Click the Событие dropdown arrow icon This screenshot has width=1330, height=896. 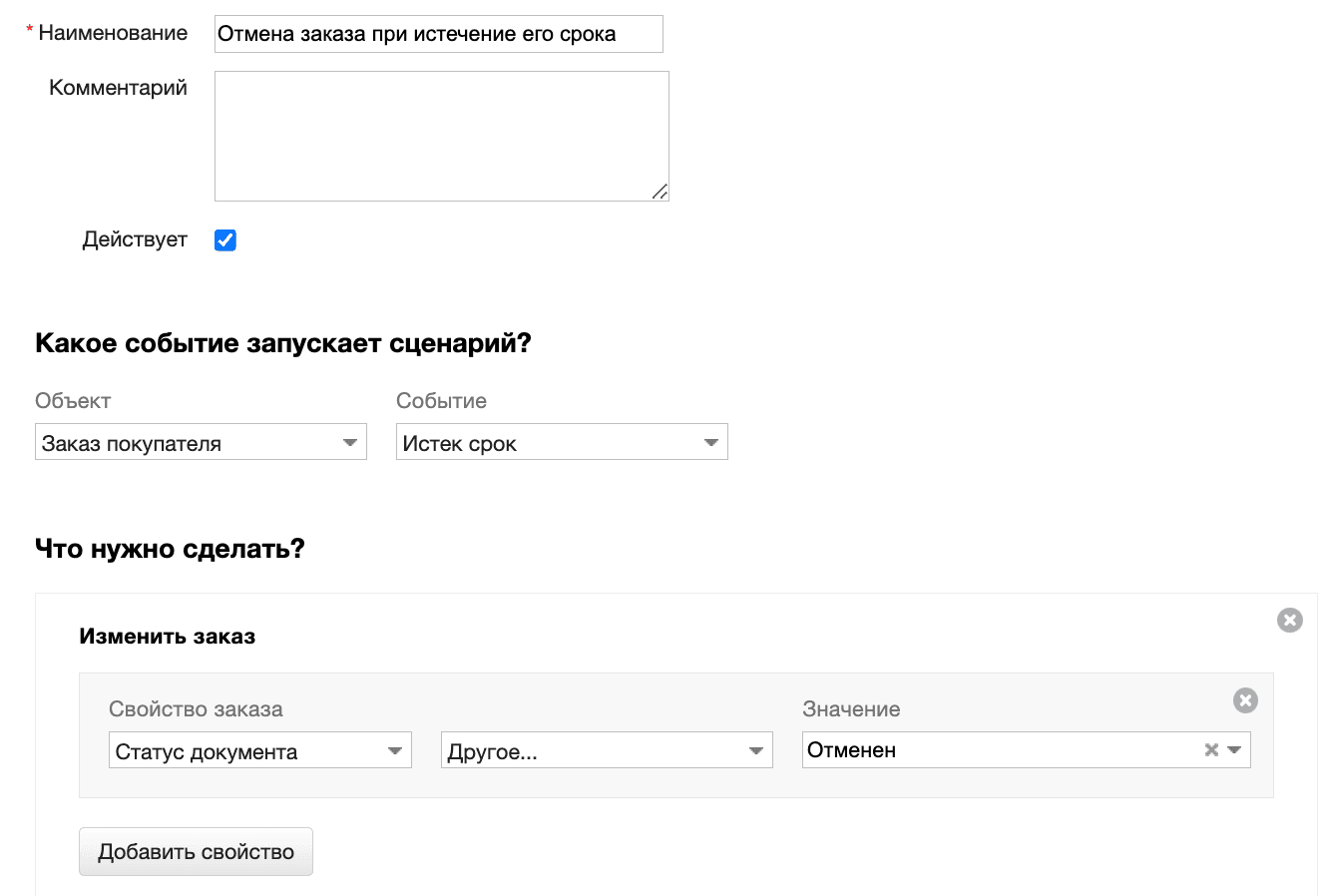[711, 442]
